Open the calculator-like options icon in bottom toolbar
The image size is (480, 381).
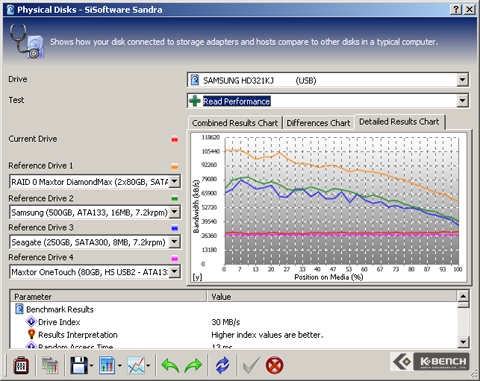21,365
